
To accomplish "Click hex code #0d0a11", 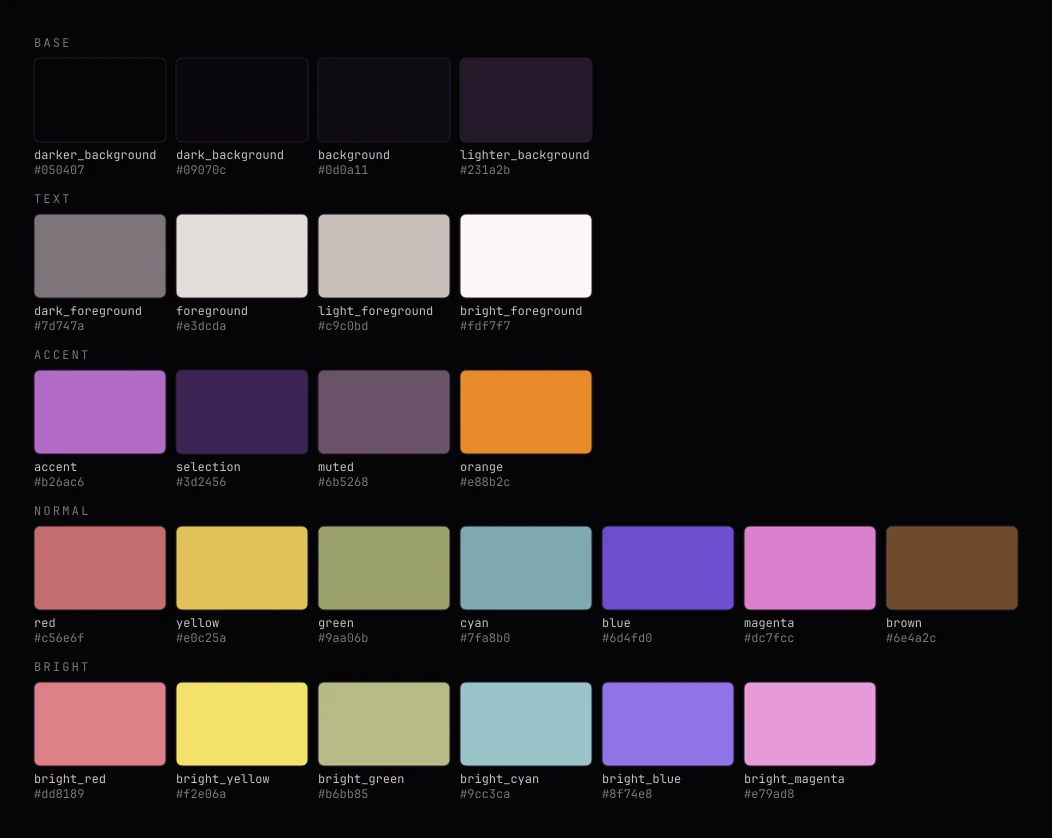I will pyautogui.click(x=343, y=170).
